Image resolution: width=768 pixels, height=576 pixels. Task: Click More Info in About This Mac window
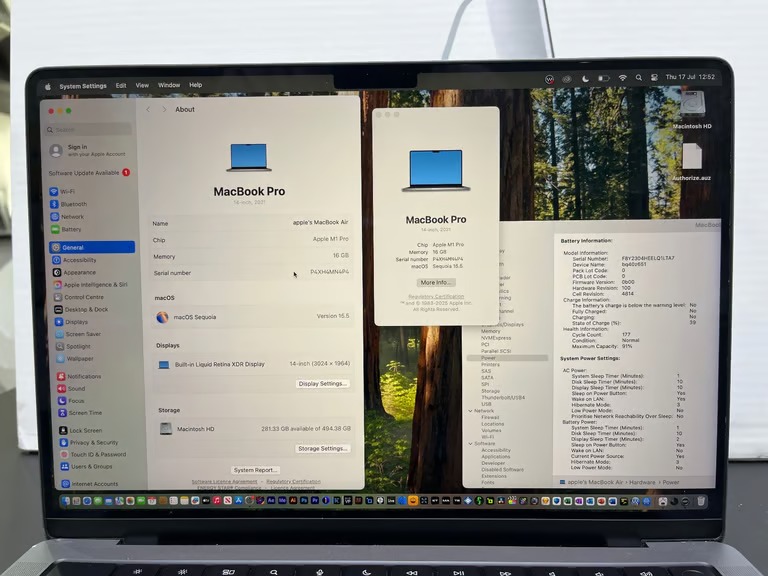[436, 283]
